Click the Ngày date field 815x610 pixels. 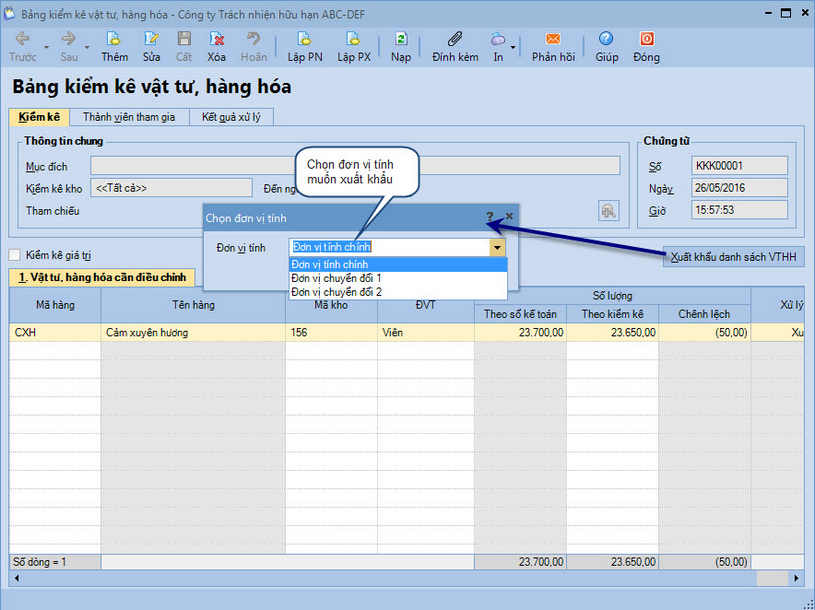(x=739, y=188)
